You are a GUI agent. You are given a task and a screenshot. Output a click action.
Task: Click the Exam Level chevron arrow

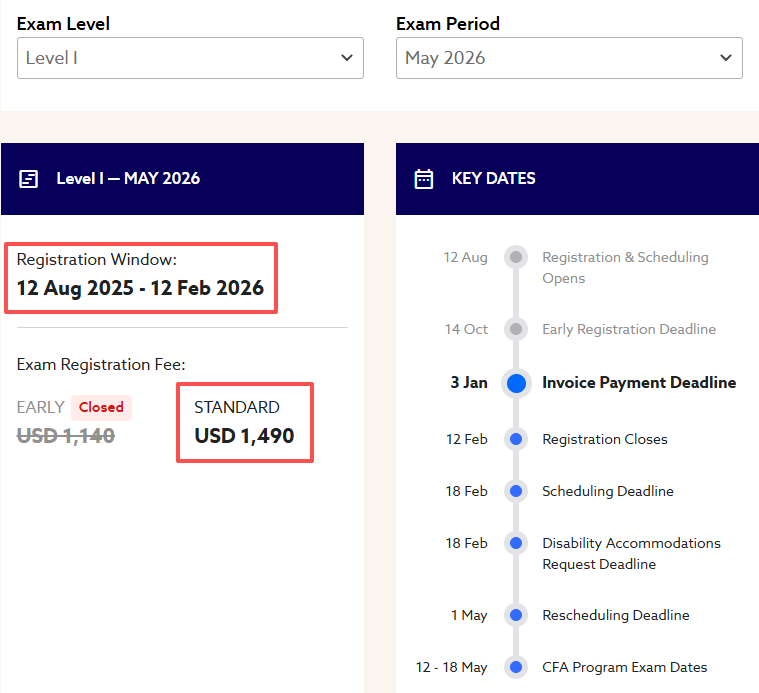point(347,58)
